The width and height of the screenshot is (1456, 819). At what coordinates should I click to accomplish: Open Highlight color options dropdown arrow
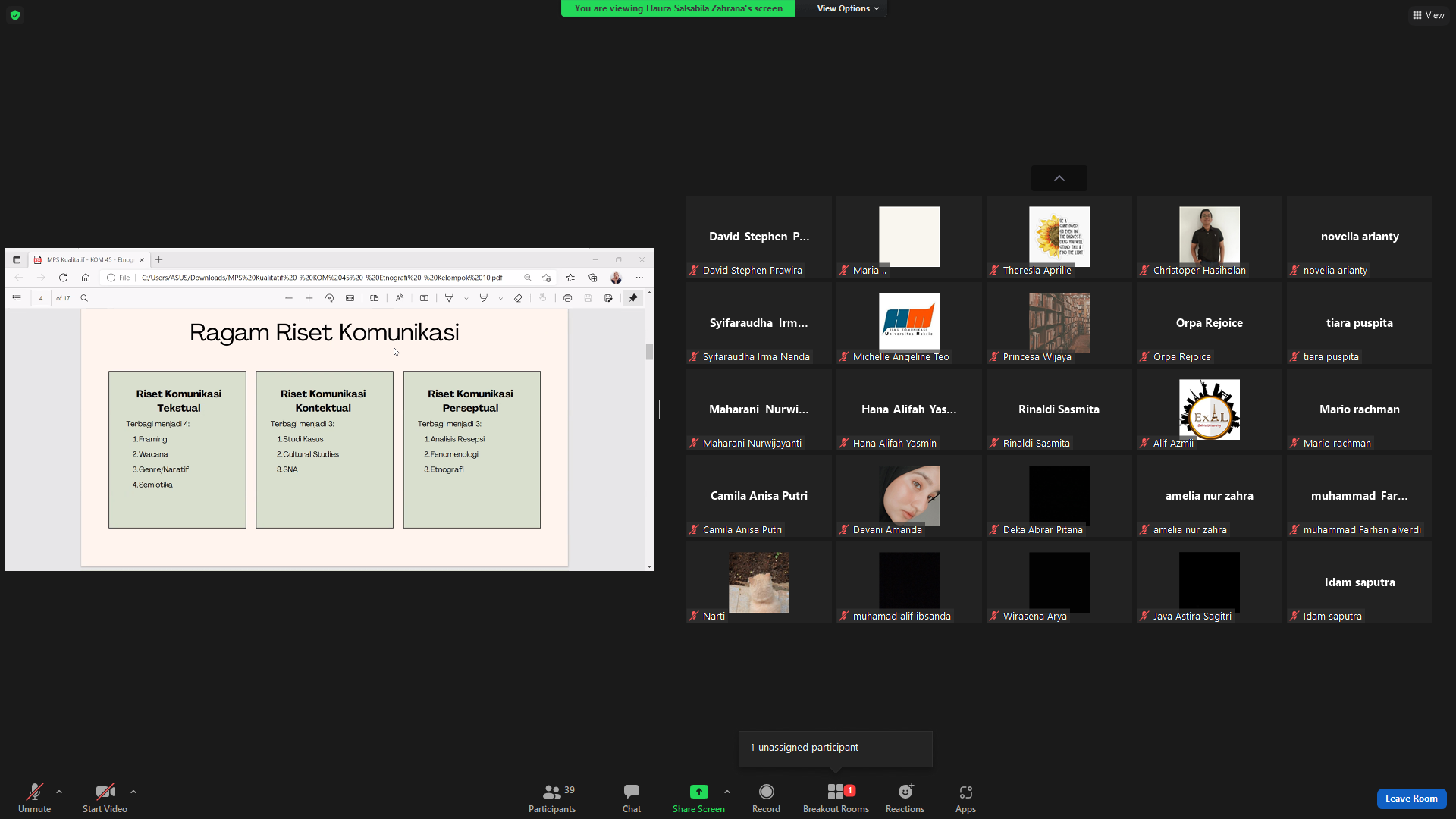[500, 299]
